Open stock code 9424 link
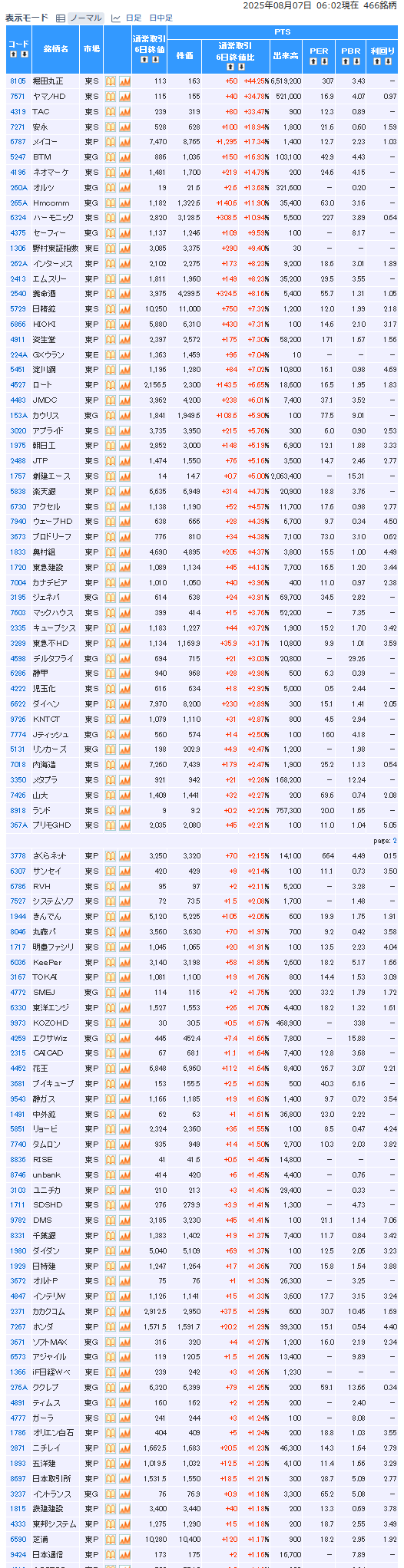This screenshot has height=1568, width=404. click(x=18, y=1554)
